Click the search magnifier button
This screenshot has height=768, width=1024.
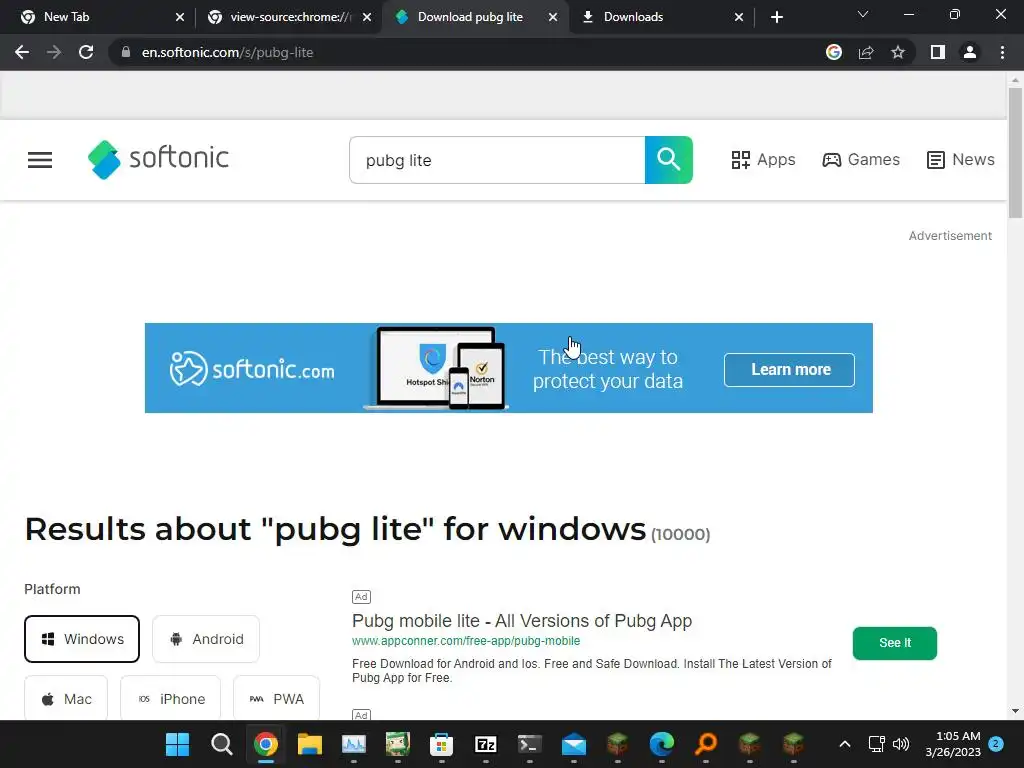[x=669, y=160]
